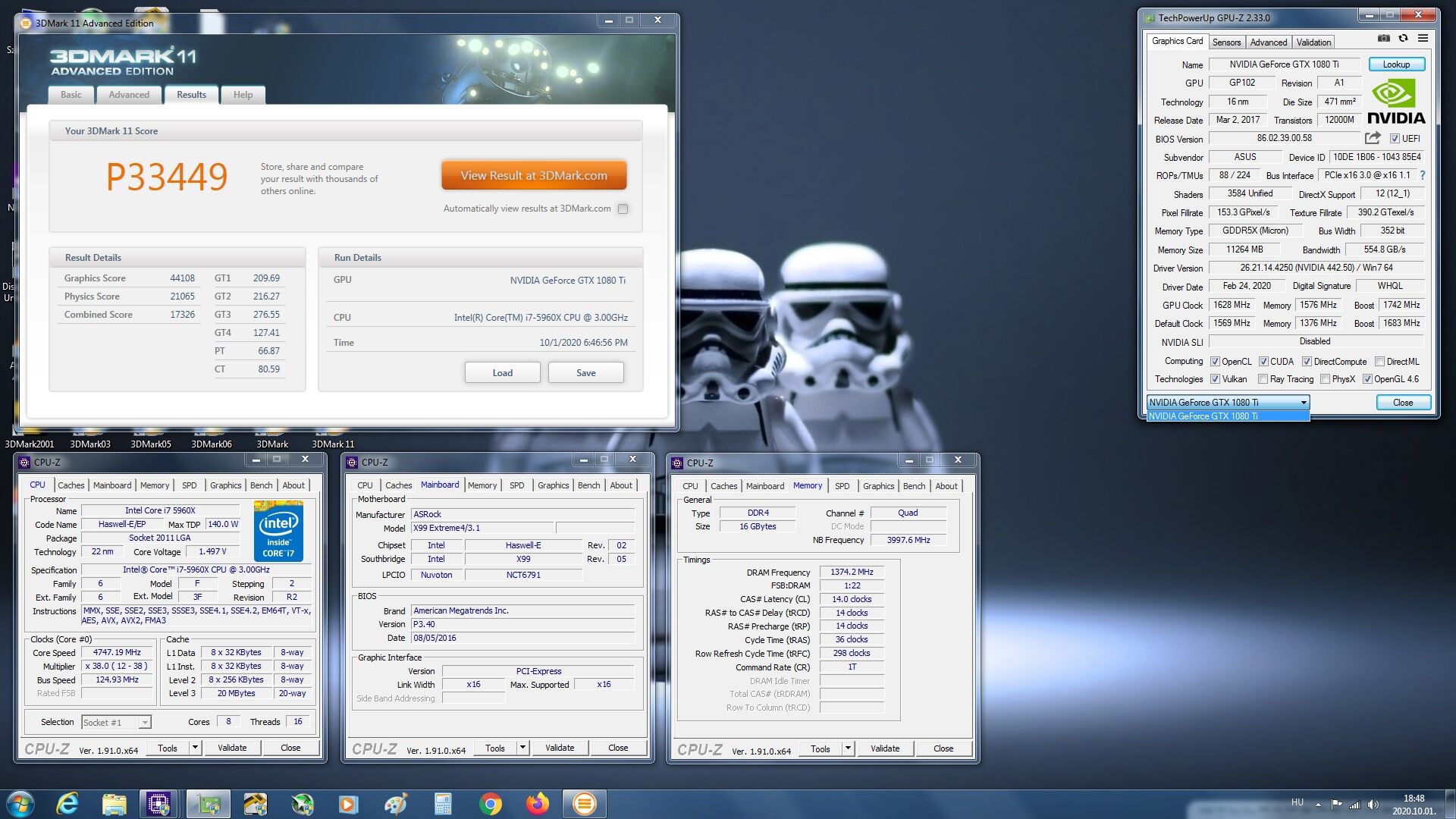Toggle the UEFI checkbox in GPU-Z
This screenshot has height=819, width=1456.
[1395, 139]
